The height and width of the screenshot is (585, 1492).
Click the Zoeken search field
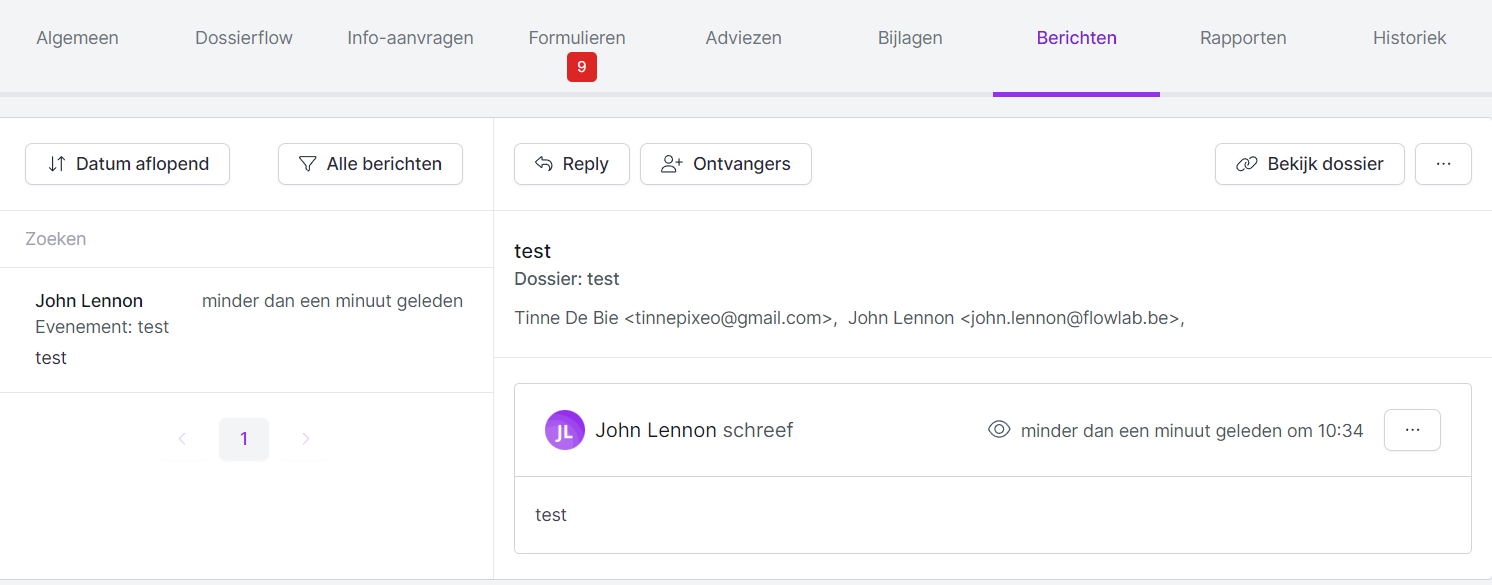246,239
